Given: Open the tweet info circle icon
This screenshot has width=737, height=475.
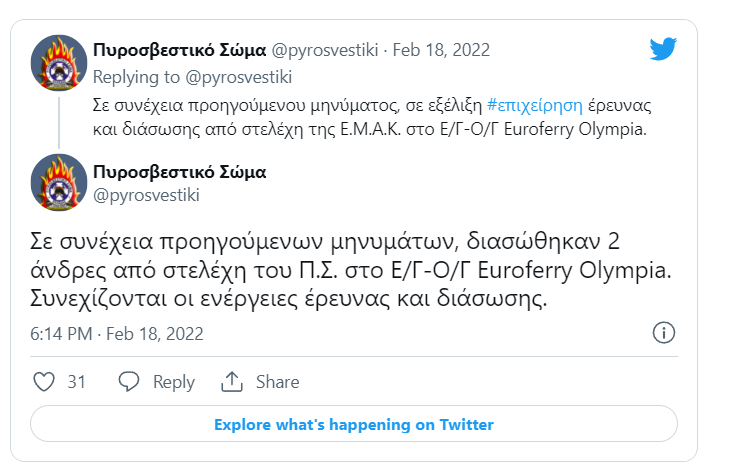Looking at the screenshot, I should click(663, 333).
